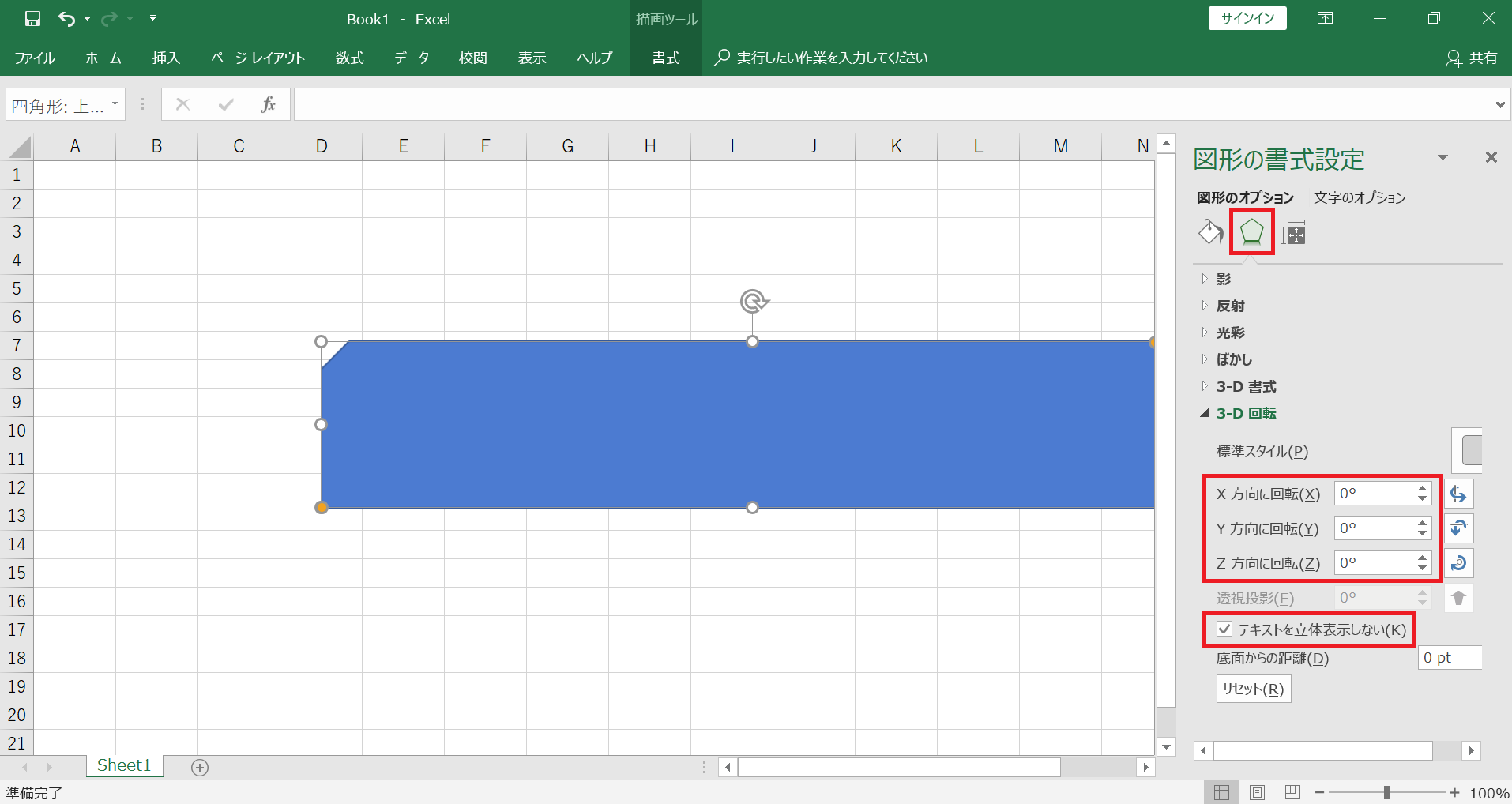
Task: Click the 共有 share button
Action: [1473, 58]
